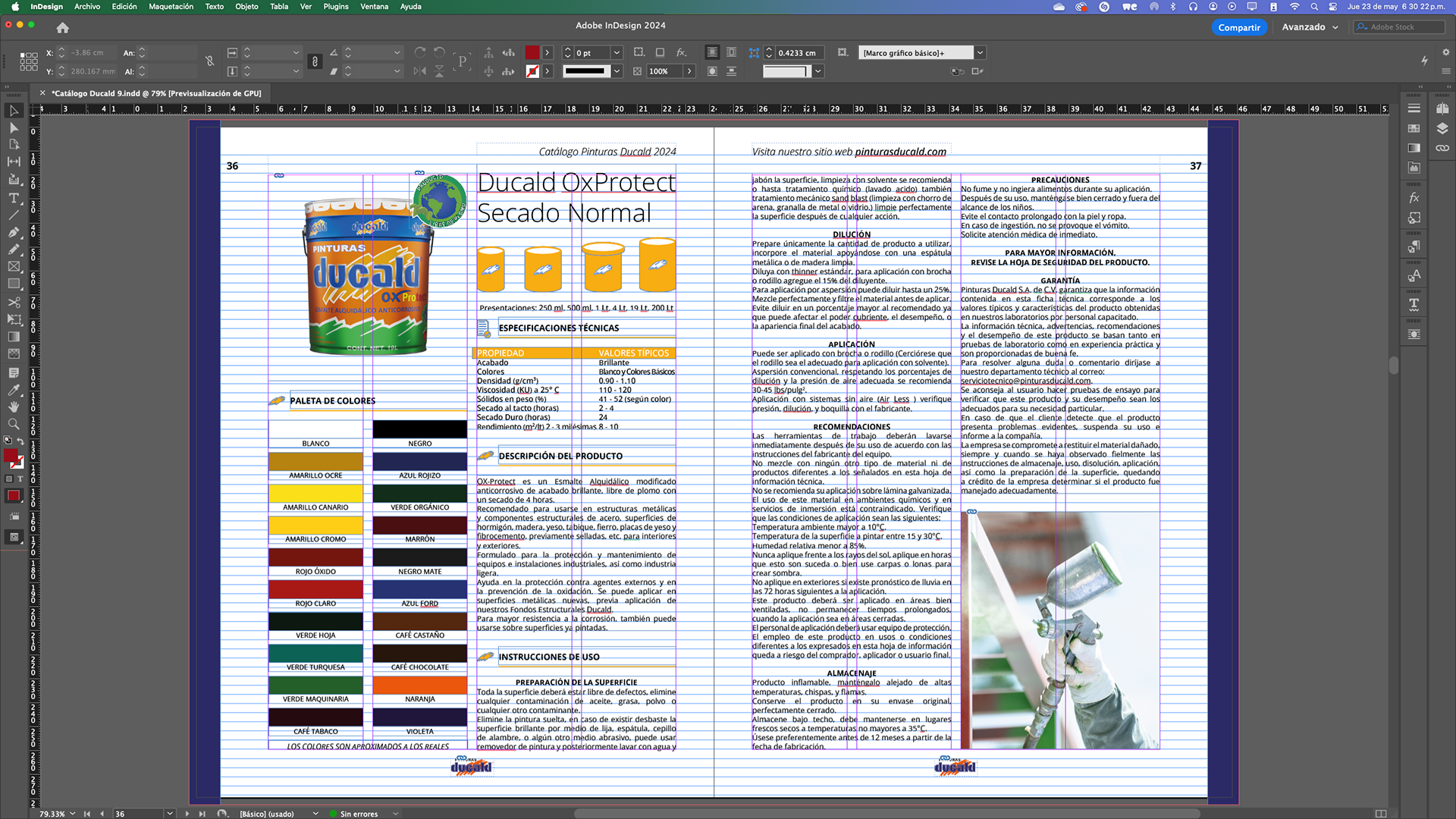This screenshot has height=819, width=1456.
Task: Go to next page arrow
Action: coord(187,814)
